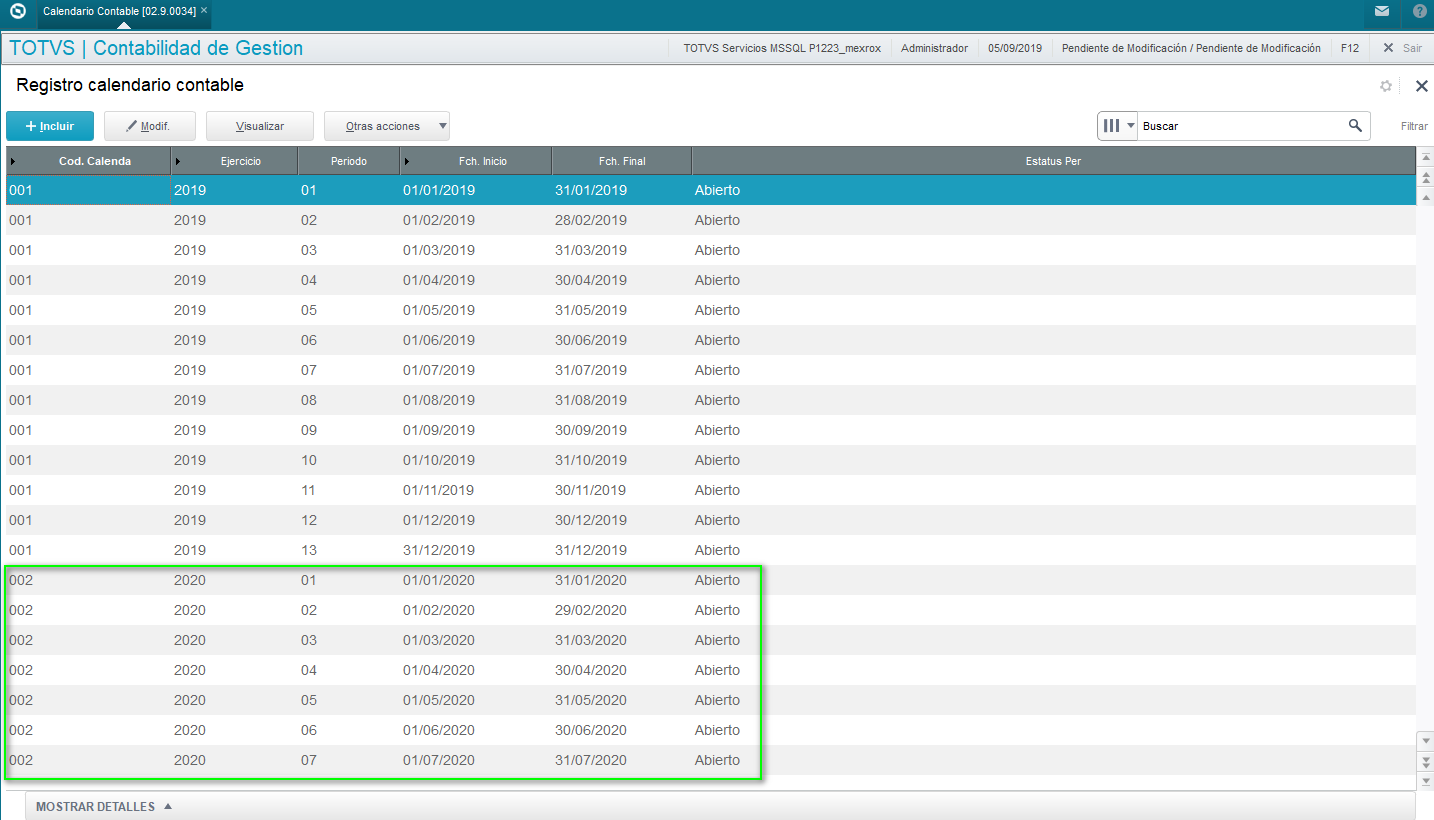Image resolution: width=1434 pixels, height=820 pixels.
Task: Click the F12 shortcut in header bar
Action: tap(1350, 48)
